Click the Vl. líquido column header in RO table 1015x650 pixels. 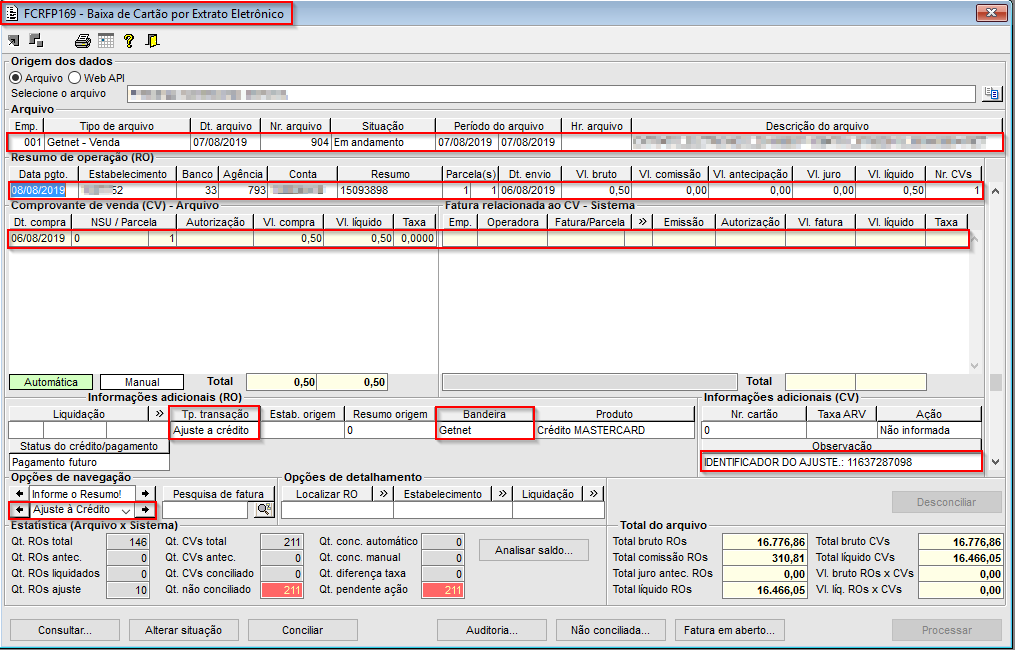[x=891, y=174]
